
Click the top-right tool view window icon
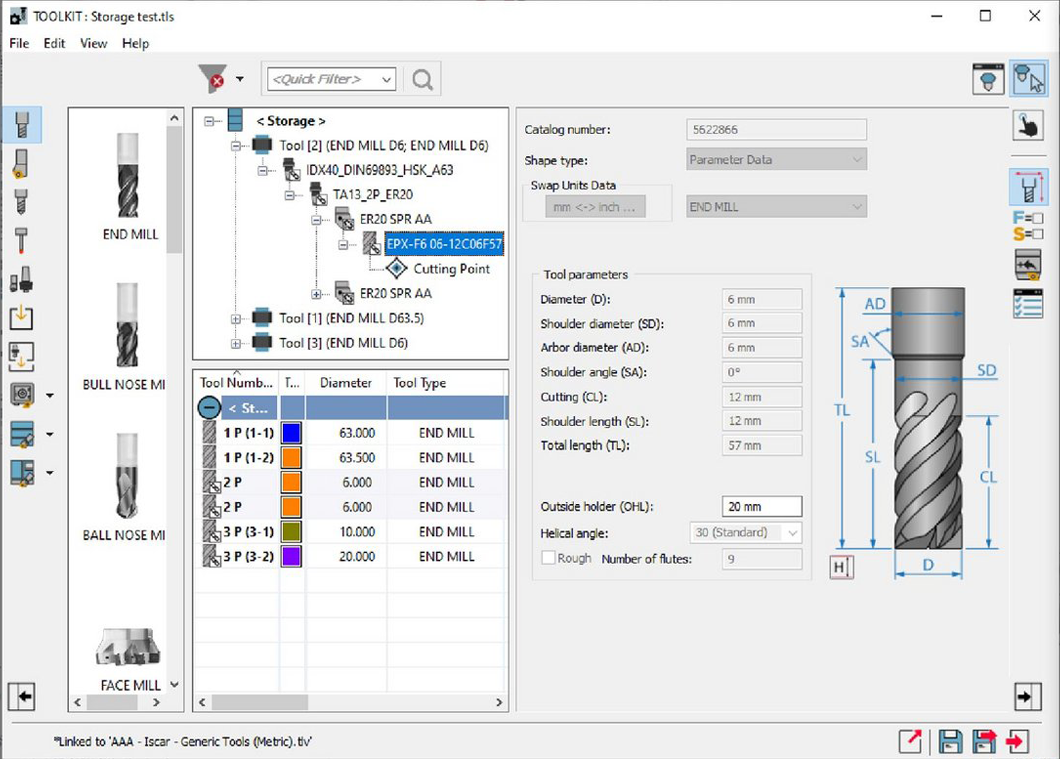(x=988, y=79)
